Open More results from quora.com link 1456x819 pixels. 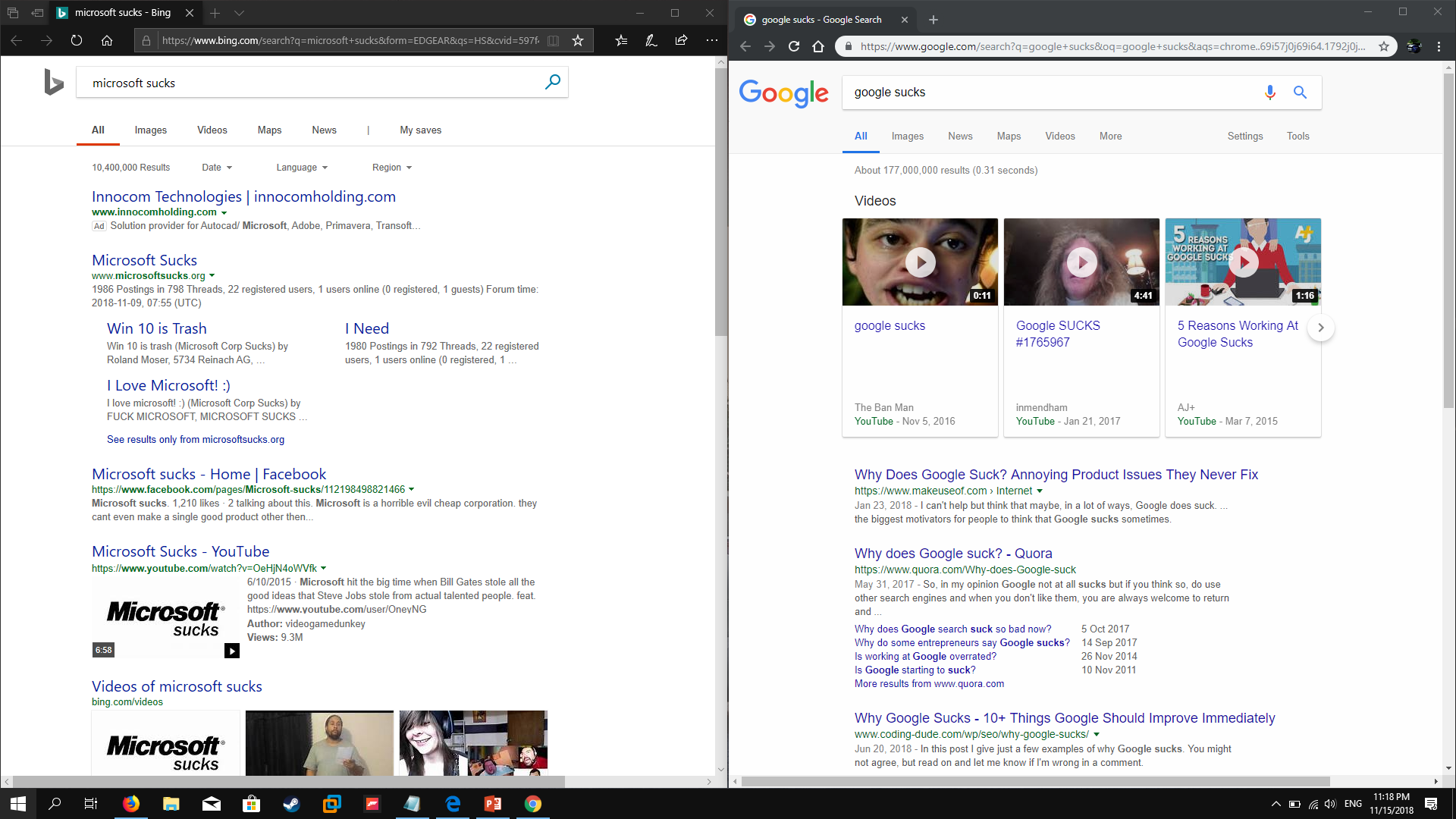929,684
